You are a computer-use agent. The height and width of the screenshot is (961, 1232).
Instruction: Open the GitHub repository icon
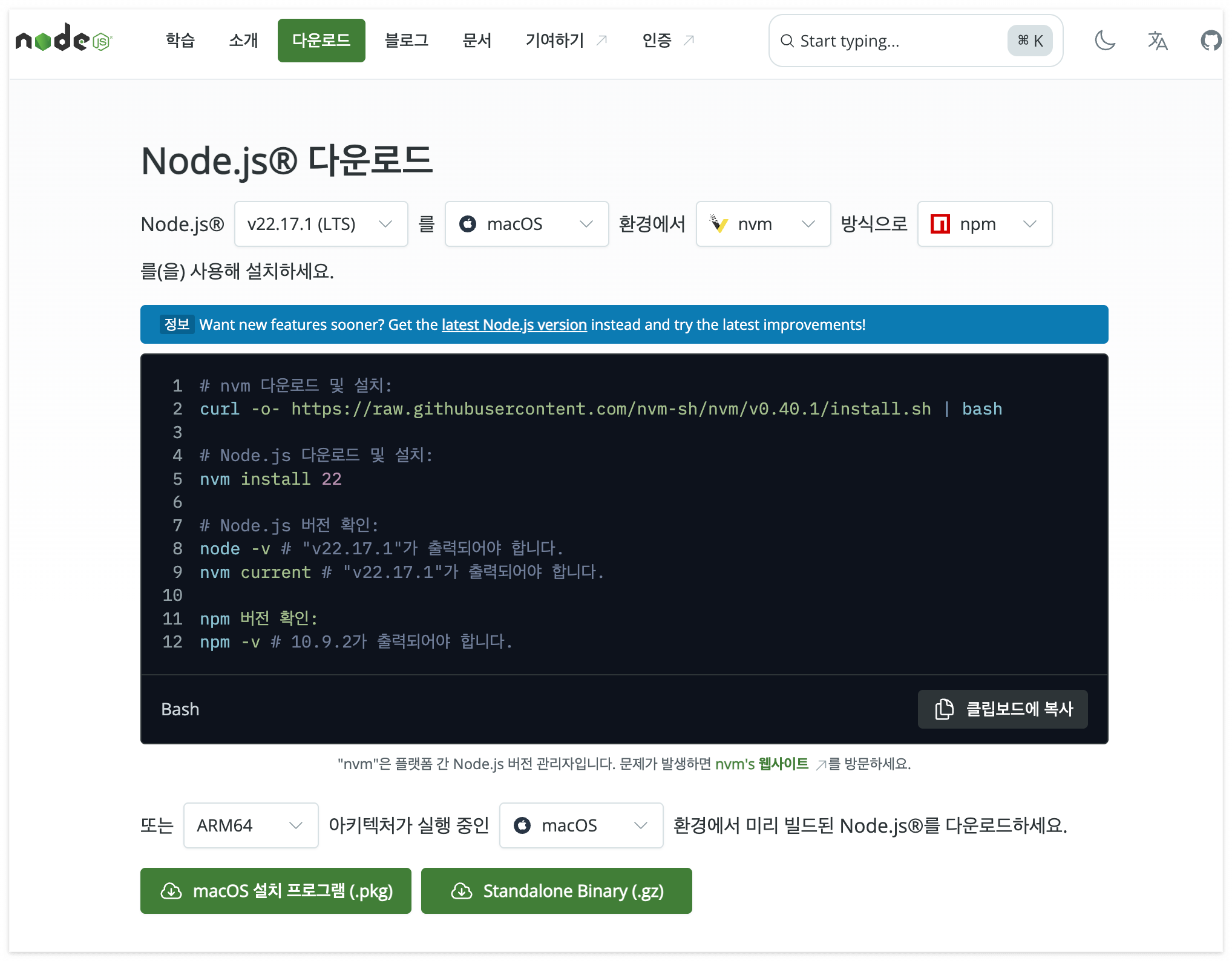click(1211, 41)
